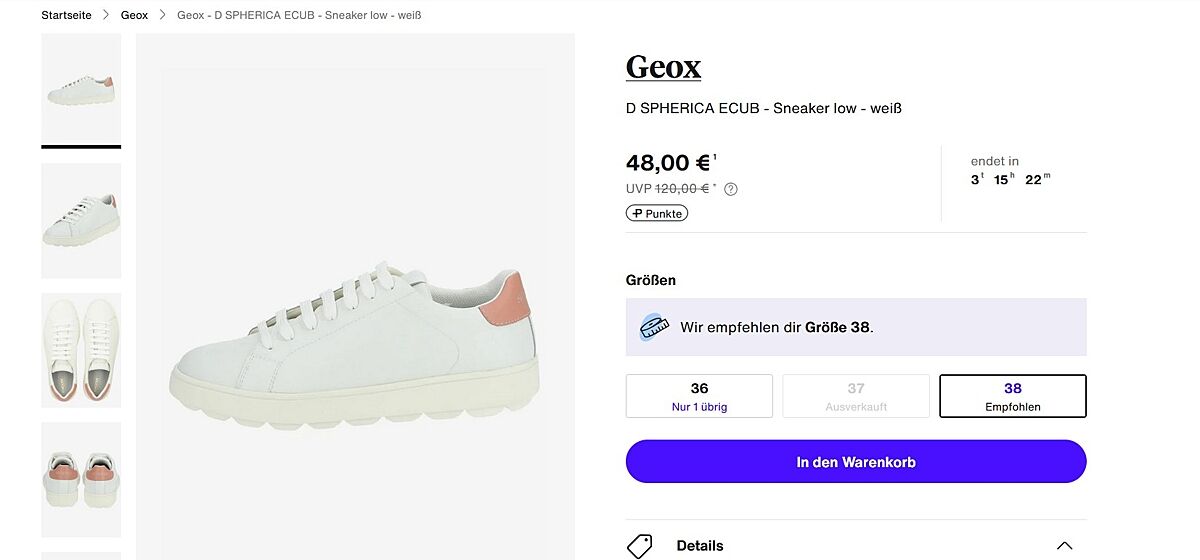
Task: Select recommended size 38
Action: coord(1012,396)
